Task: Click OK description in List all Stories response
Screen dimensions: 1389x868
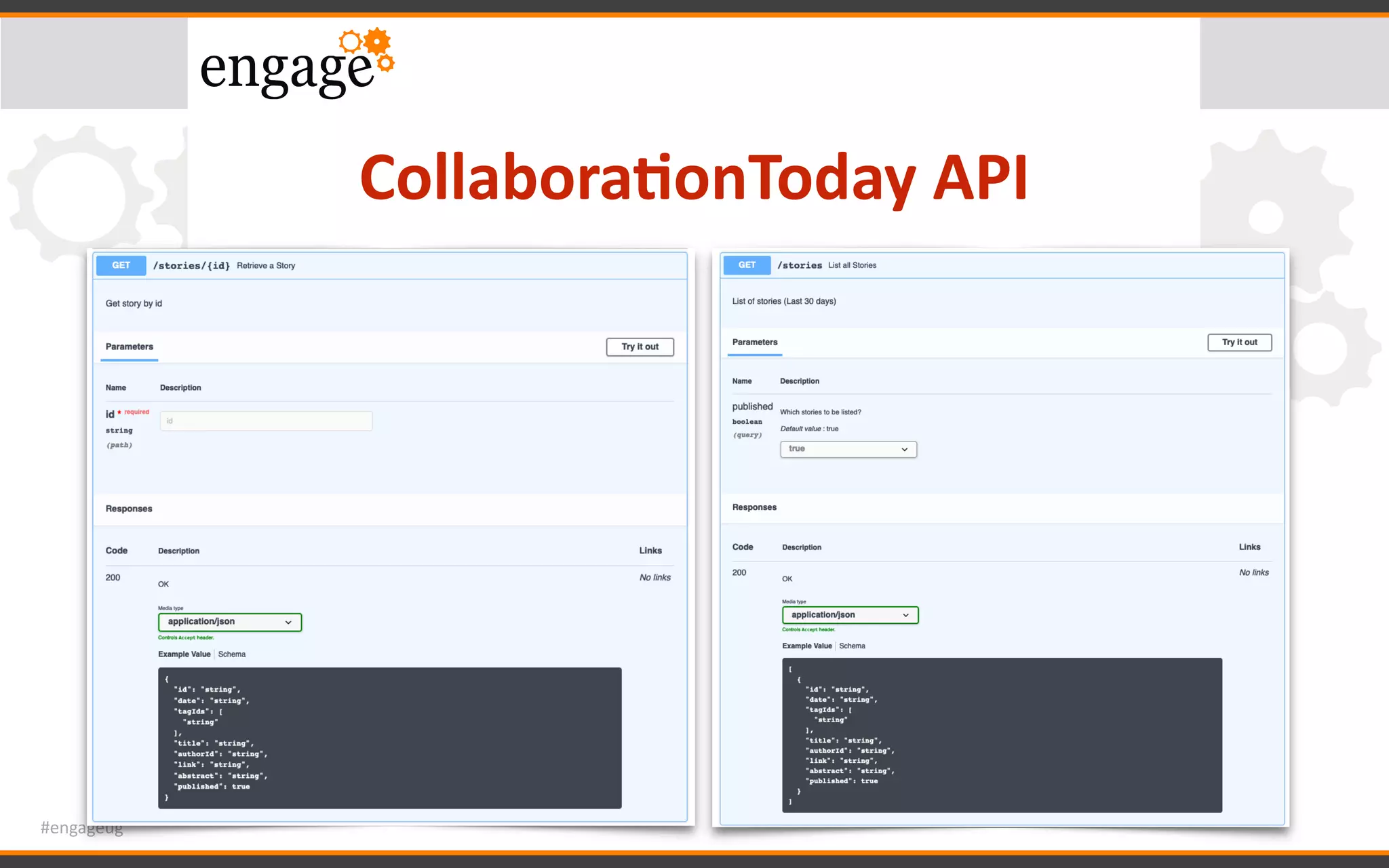Action: pyautogui.click(x=787, y=579)
